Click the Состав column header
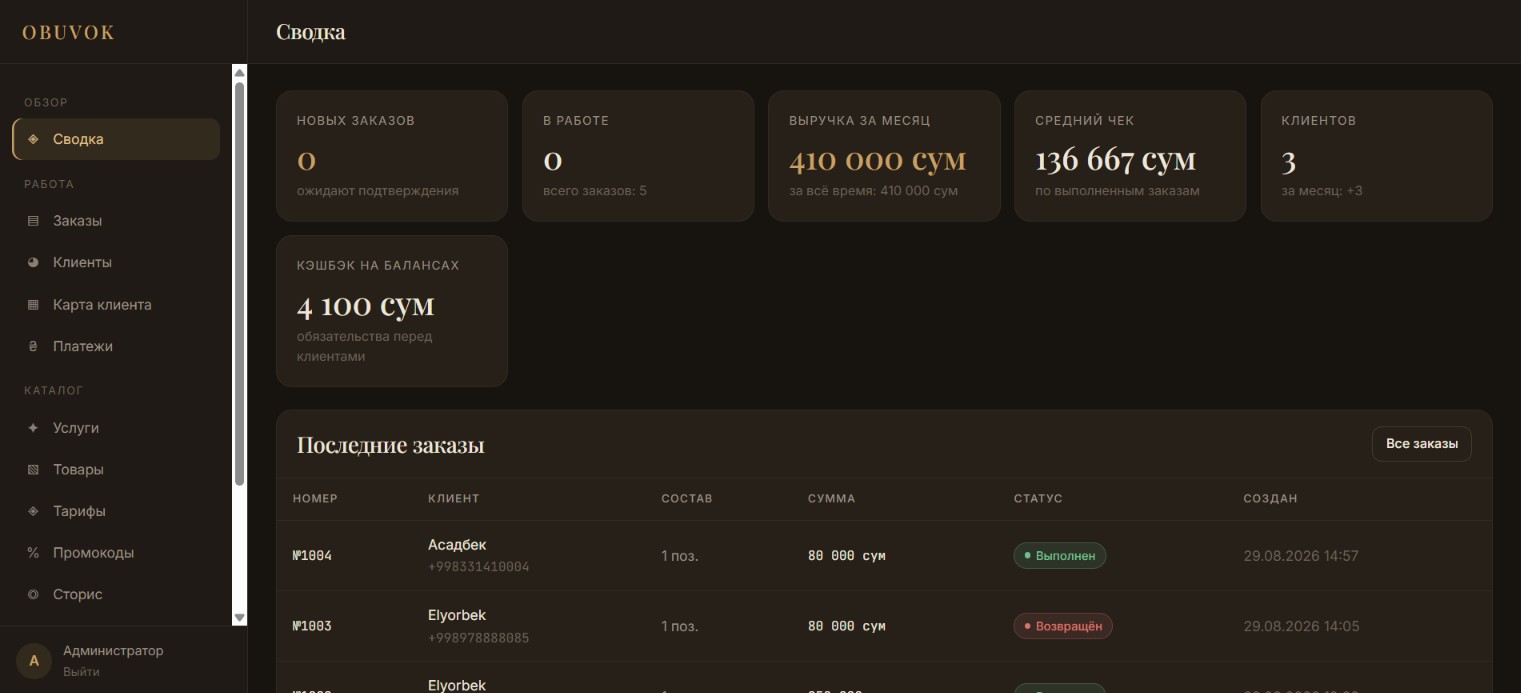The height and width of the screenshot is (693, 1521). (687, 498)
